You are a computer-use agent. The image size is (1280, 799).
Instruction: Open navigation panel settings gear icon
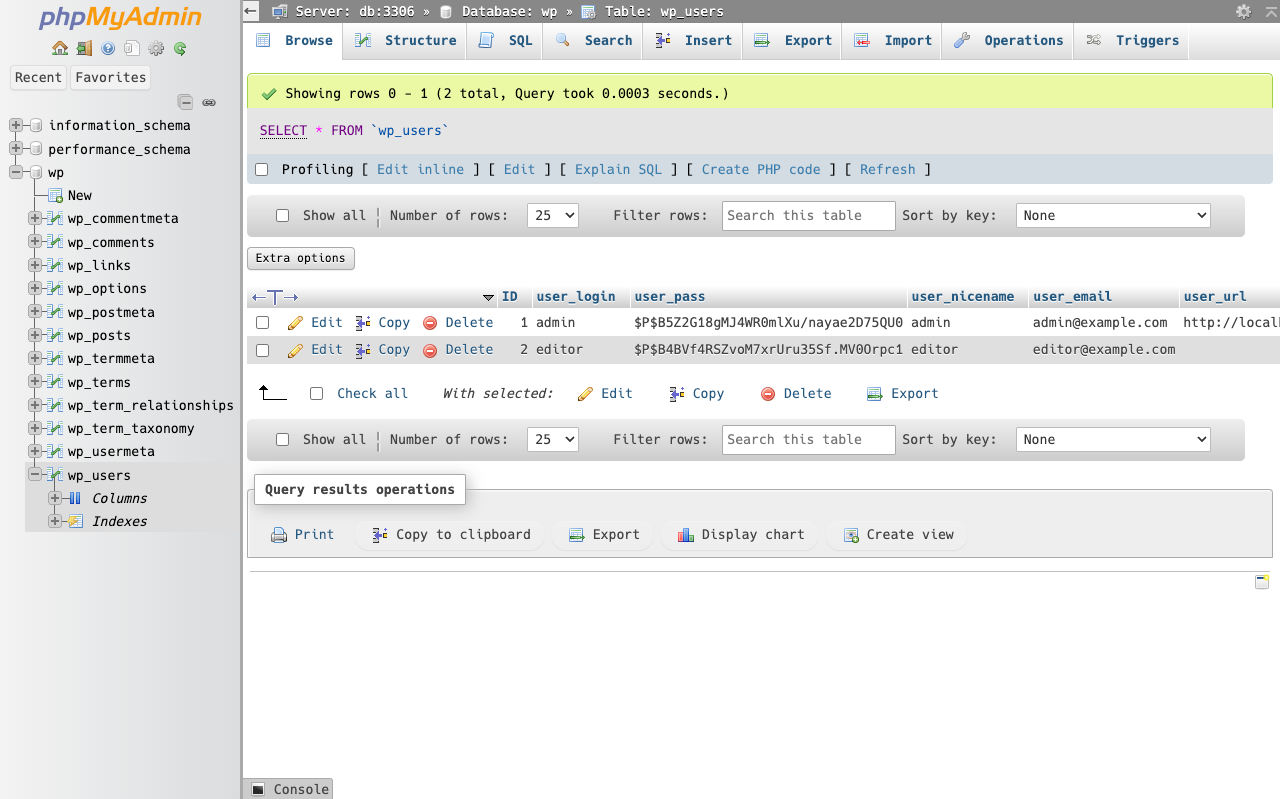coord(156,48)
